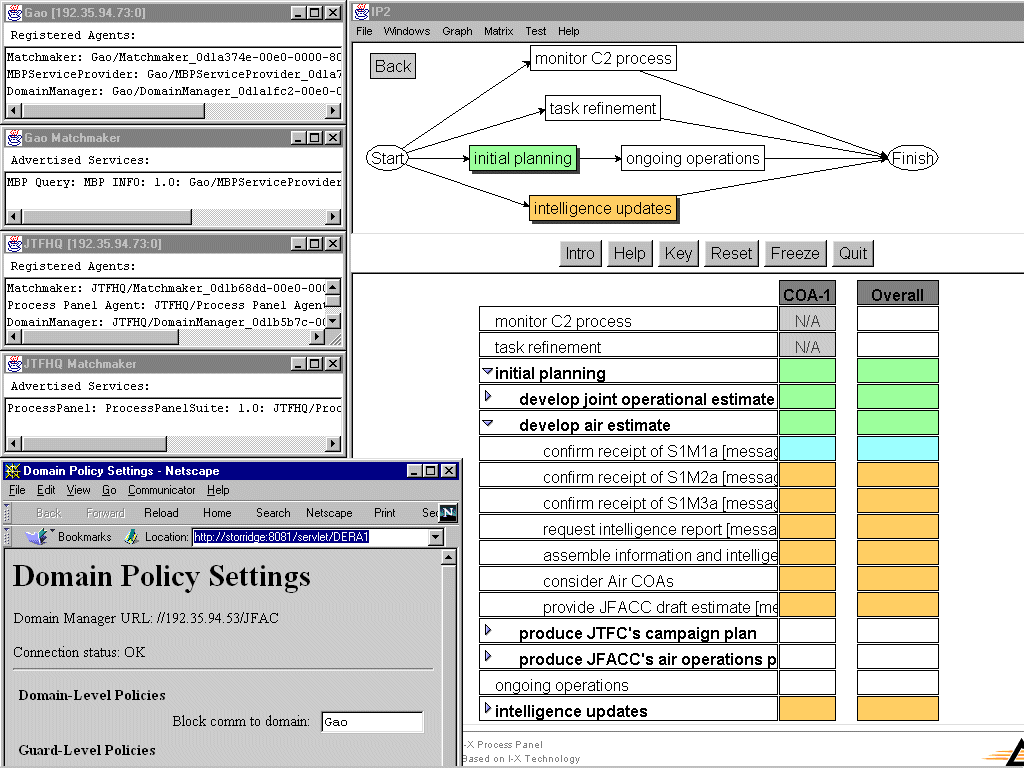Expand develop joint operational estimate row
The height and width of the screenshot is (768, 1024).
pos(489,397)
